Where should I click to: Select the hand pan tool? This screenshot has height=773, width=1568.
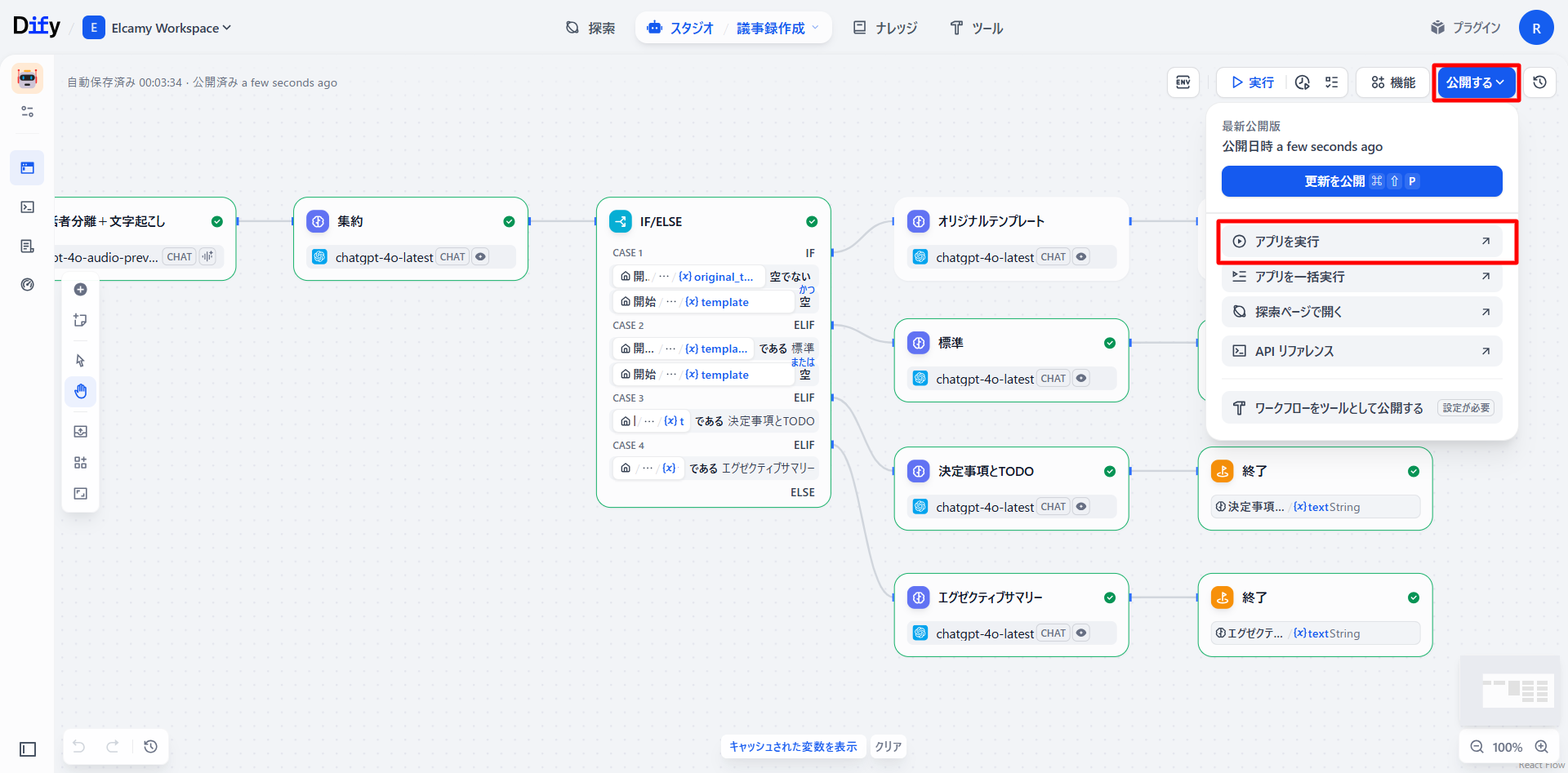point(81,392)
